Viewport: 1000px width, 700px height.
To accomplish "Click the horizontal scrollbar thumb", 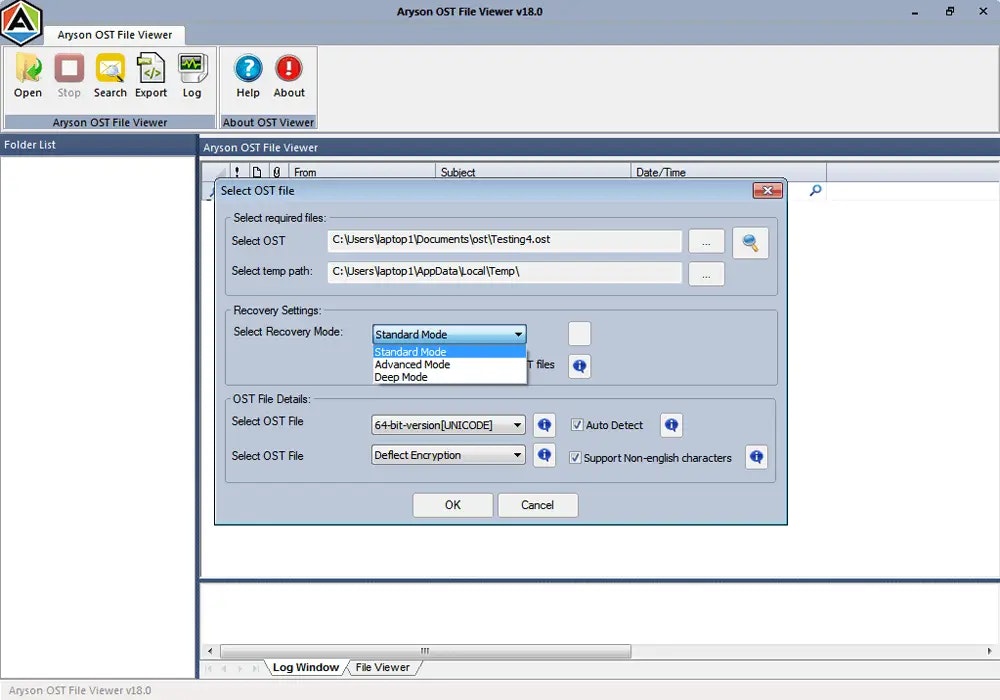I will [425, 651].
